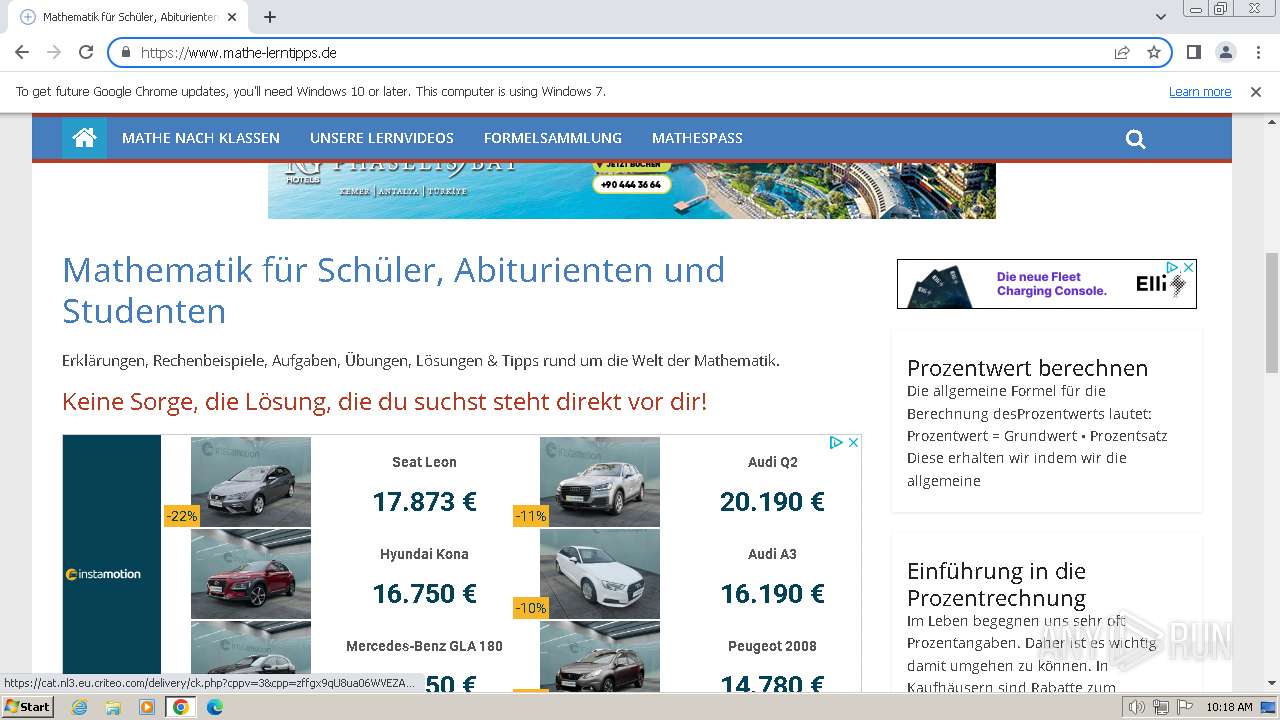The image size is (1280, 720).
Task: Open AdChoices info on the car ad
Action: [838, 442]
